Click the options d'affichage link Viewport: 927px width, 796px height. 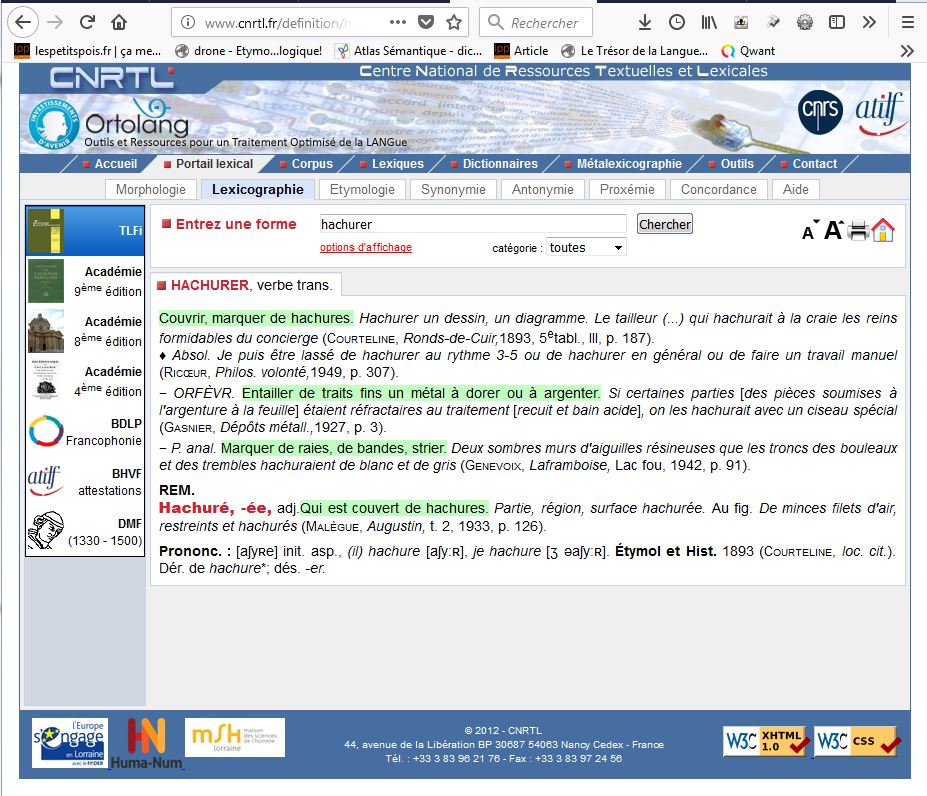365,248
